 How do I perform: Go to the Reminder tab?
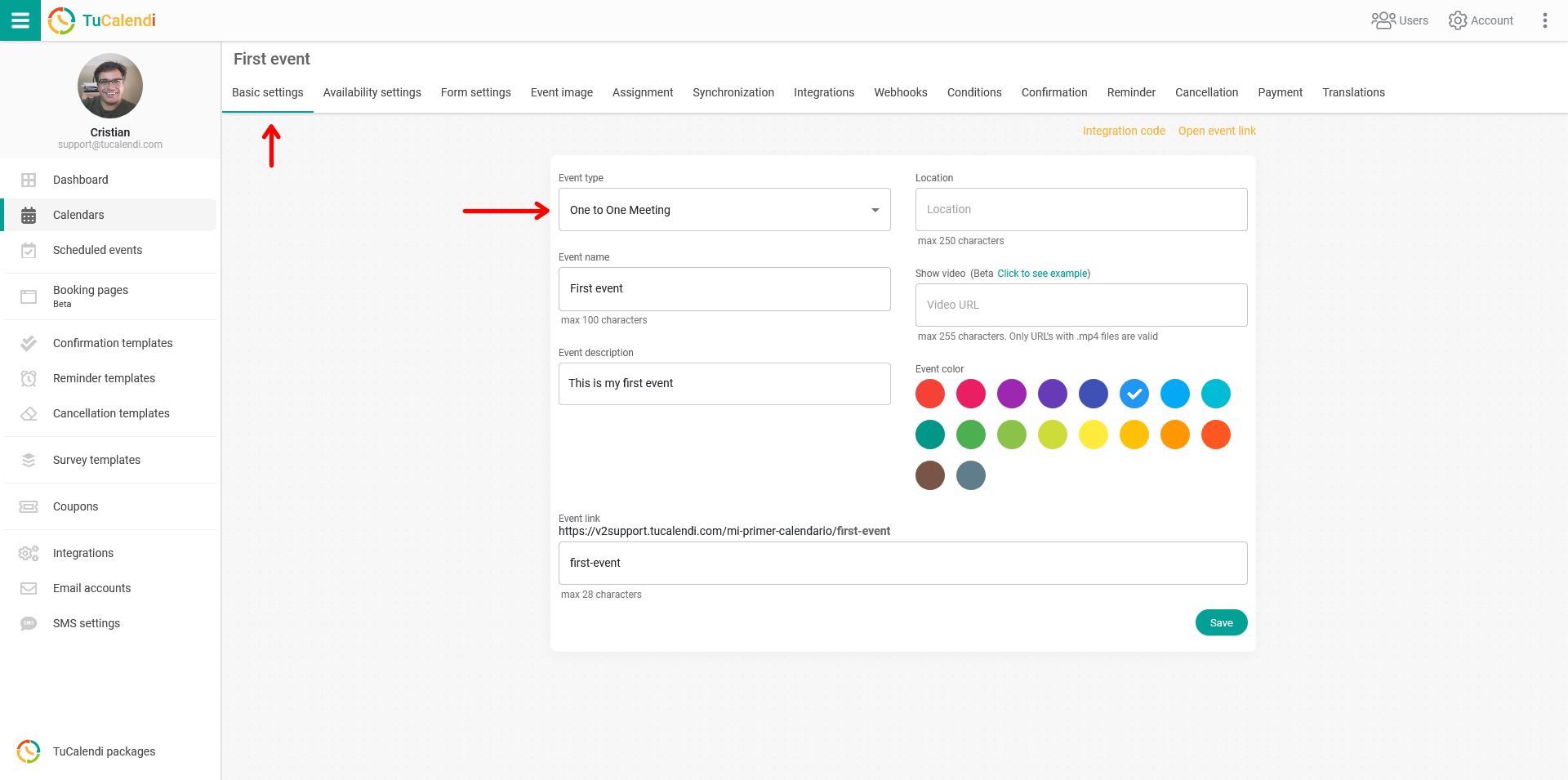1130,92
